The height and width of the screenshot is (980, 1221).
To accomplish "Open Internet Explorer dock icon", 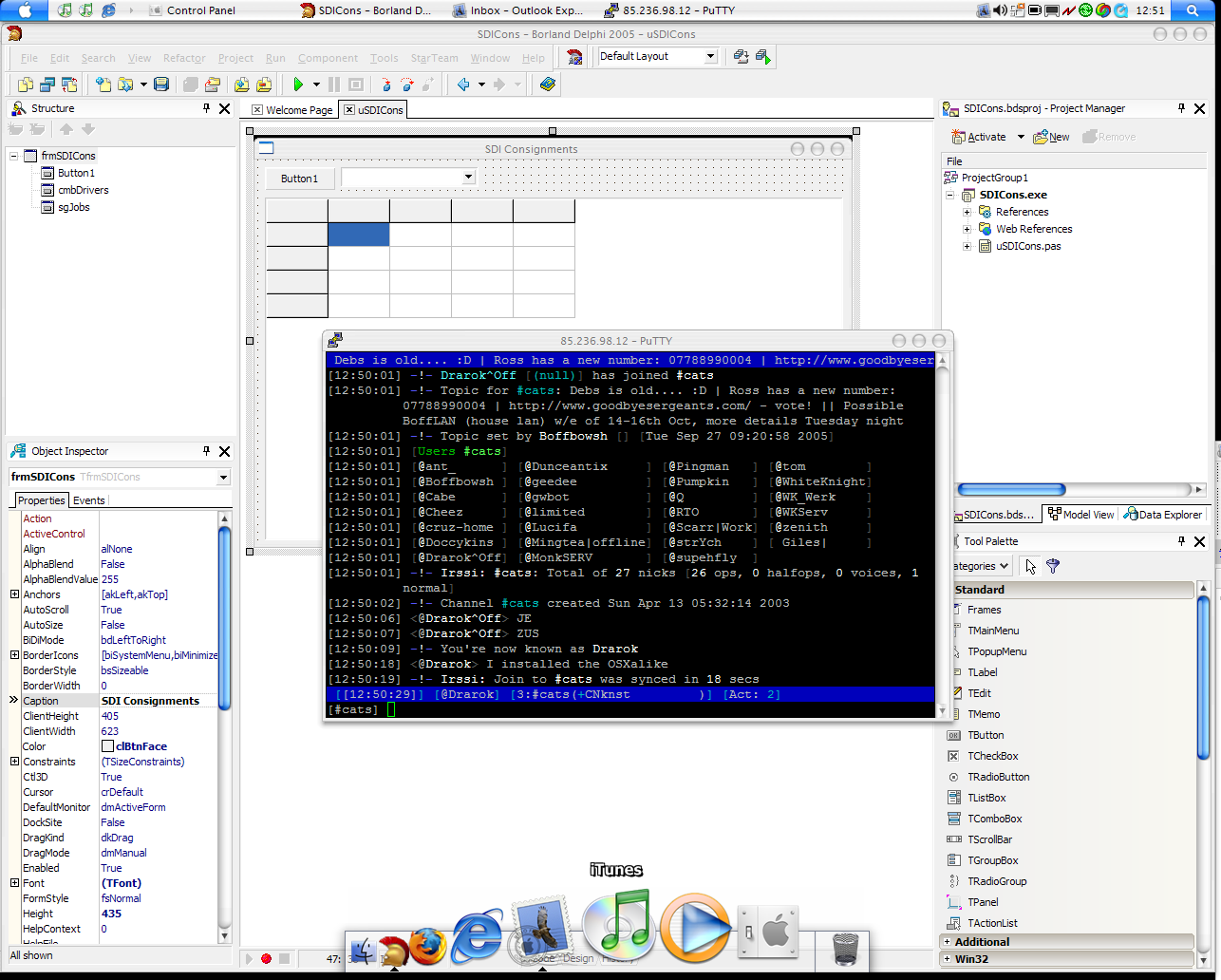I will click(477, 936).
